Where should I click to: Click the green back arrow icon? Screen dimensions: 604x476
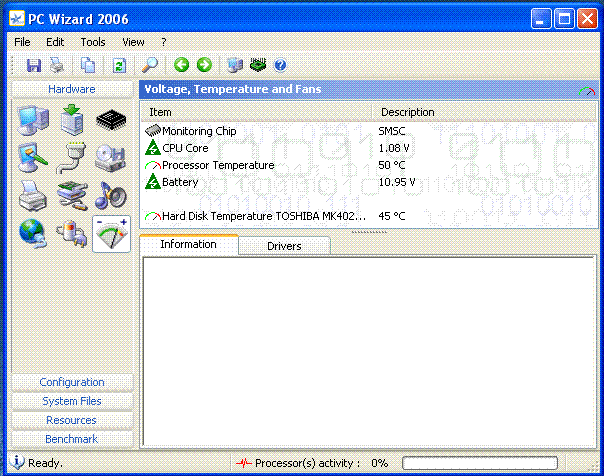point(181,65)
